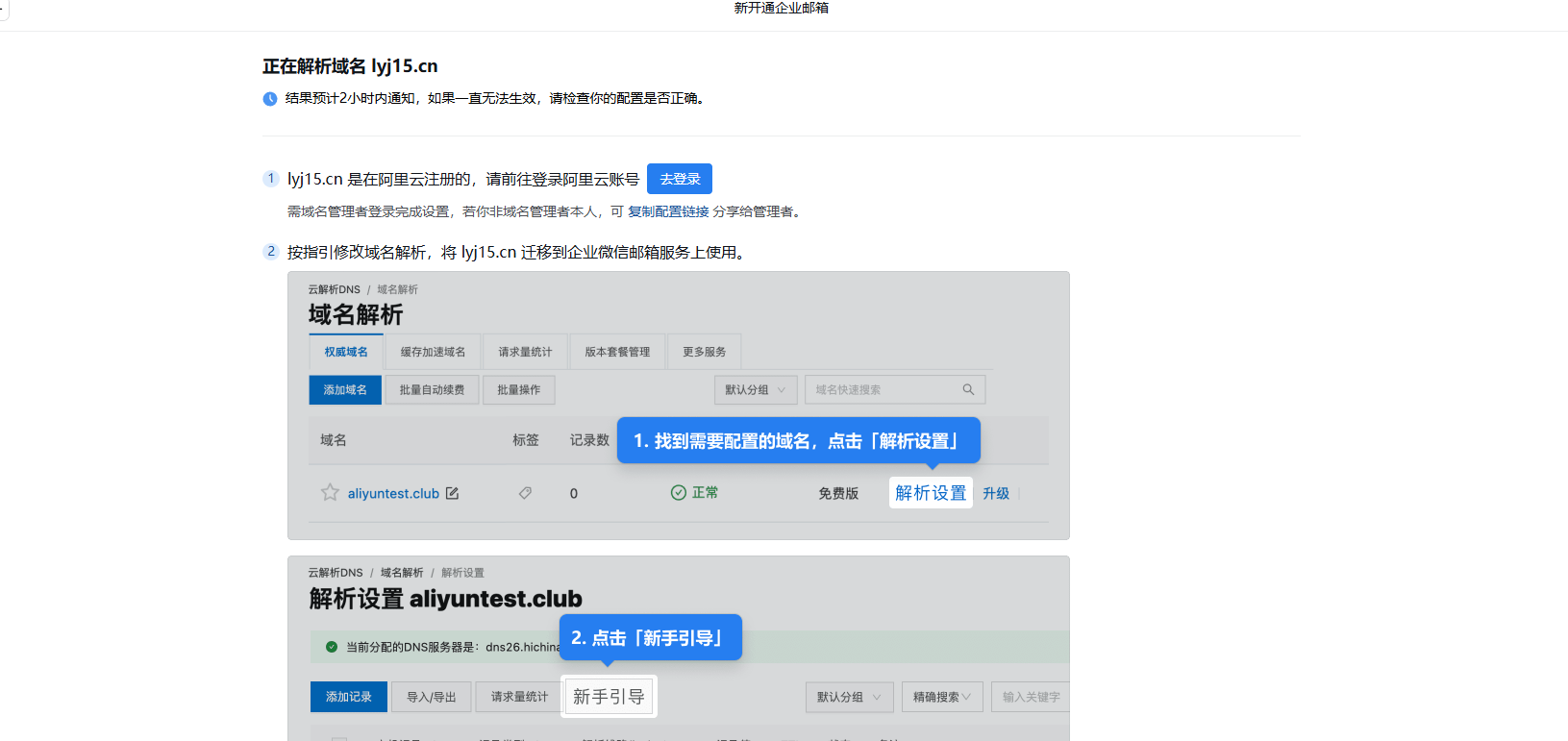Click 云解析DNS breadcrumb above 域名解析 heading
Screen dimensions: 1568x741
[334, 289]
